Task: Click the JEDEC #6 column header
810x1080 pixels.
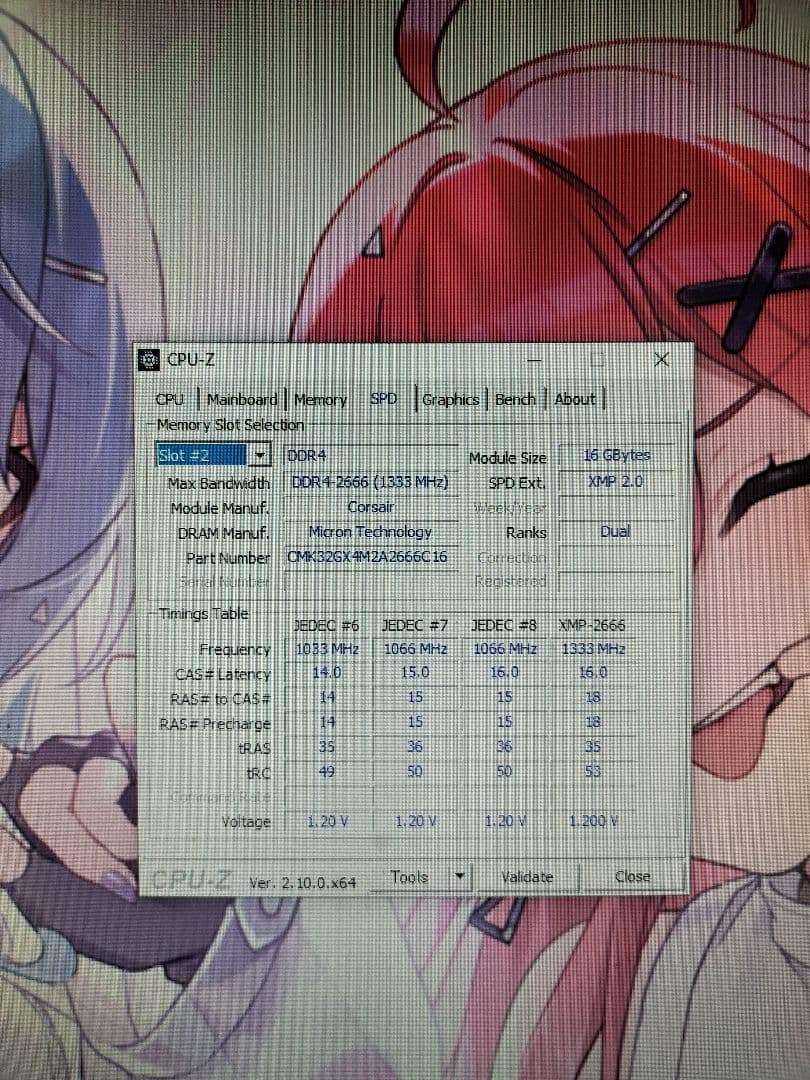Action: (x=327, y=625)
